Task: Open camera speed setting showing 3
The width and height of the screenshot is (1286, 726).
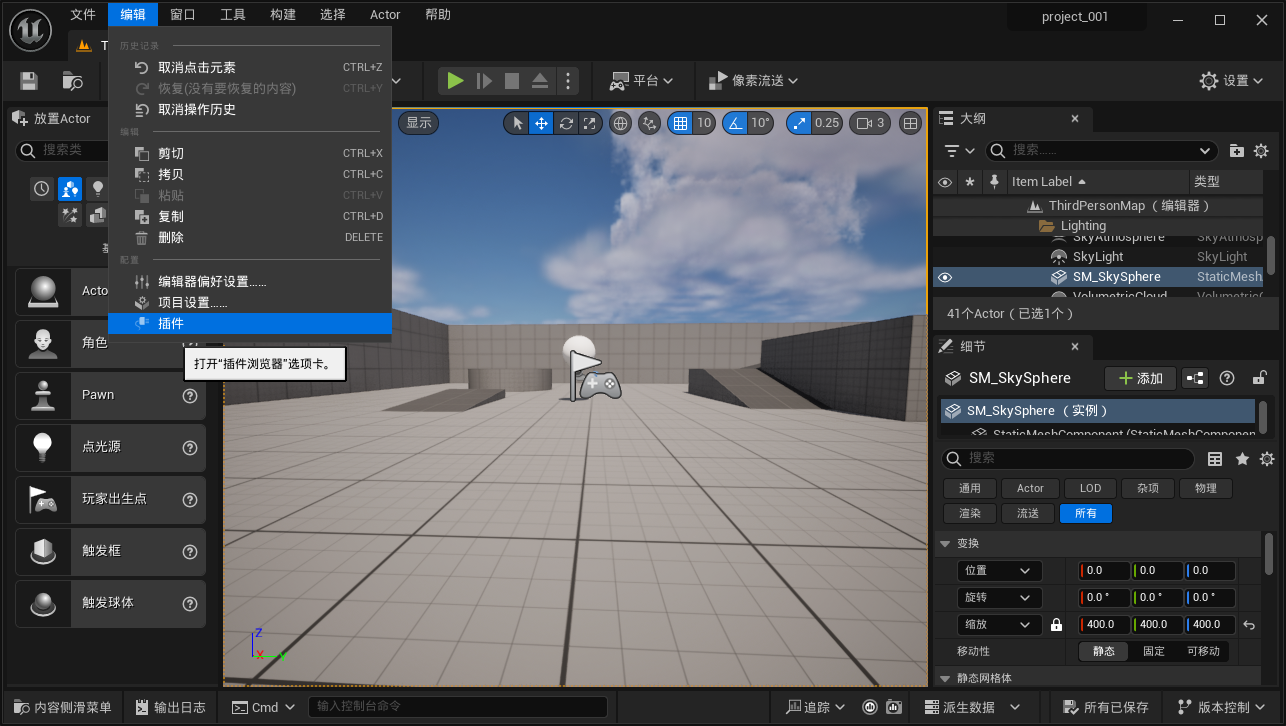Action: 870,123
